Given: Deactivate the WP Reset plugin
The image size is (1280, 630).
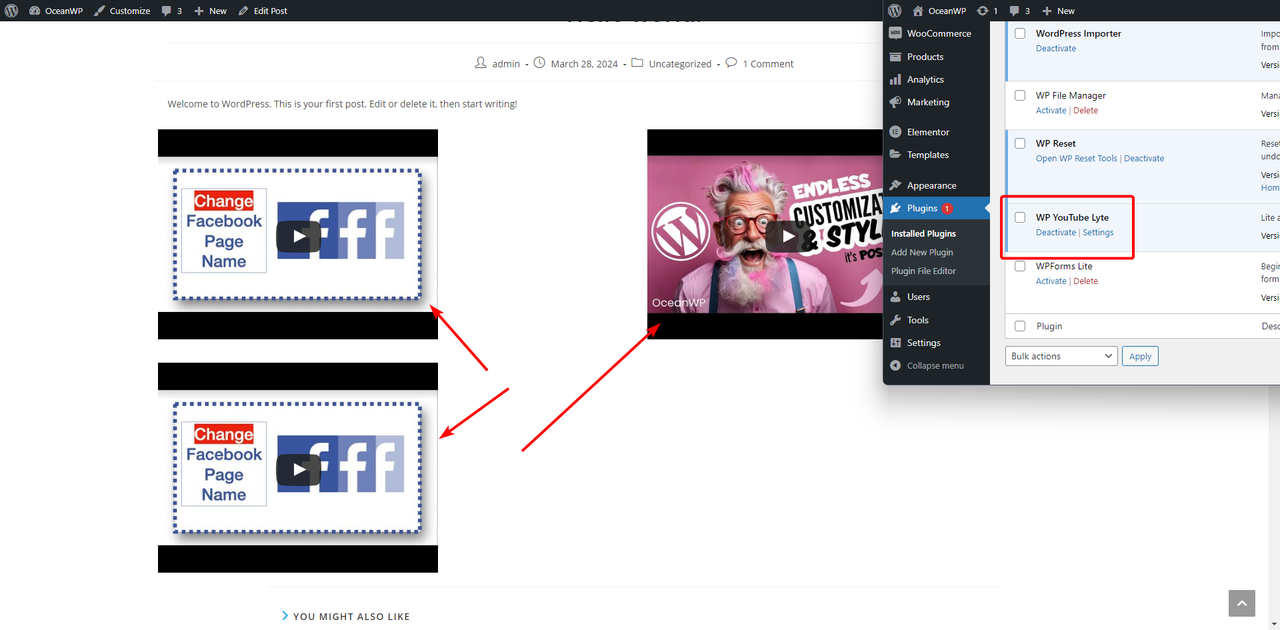Looking at the screenshot, I should point(1144,159).
